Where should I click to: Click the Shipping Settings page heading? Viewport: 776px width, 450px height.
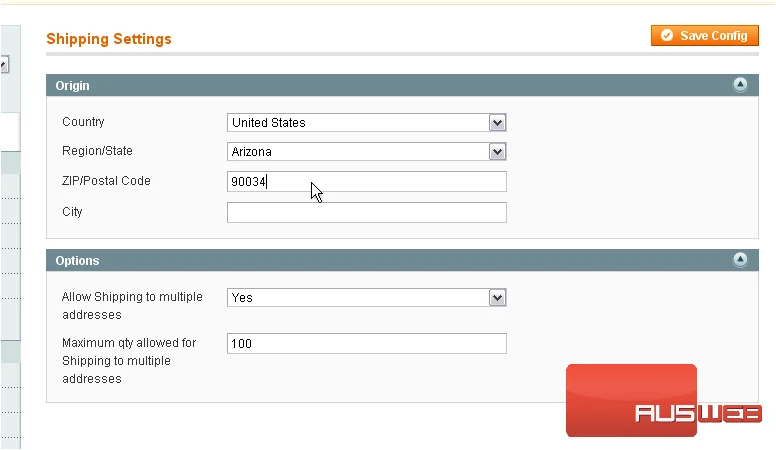click(109, 39)
